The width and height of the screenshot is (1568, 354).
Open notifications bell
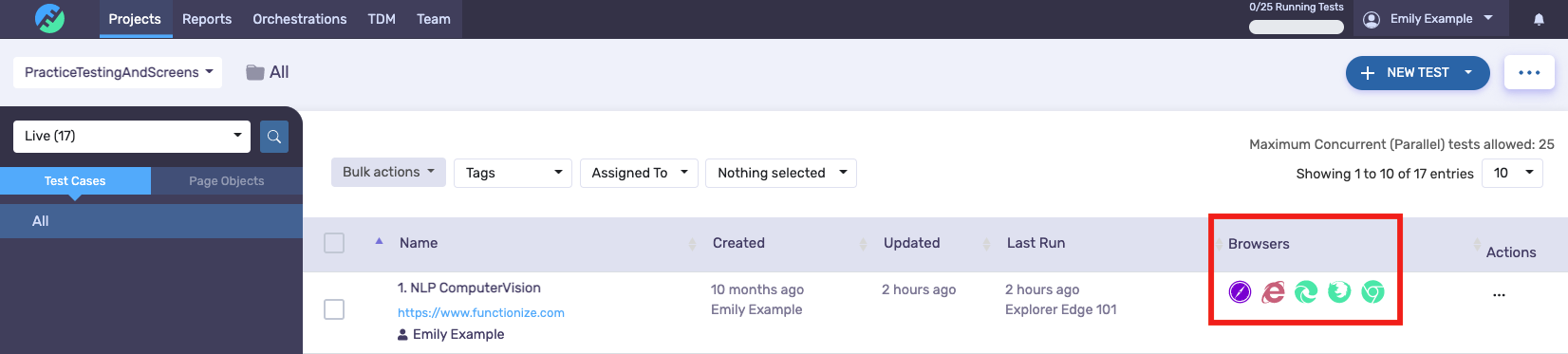(x=1539, y=19)
